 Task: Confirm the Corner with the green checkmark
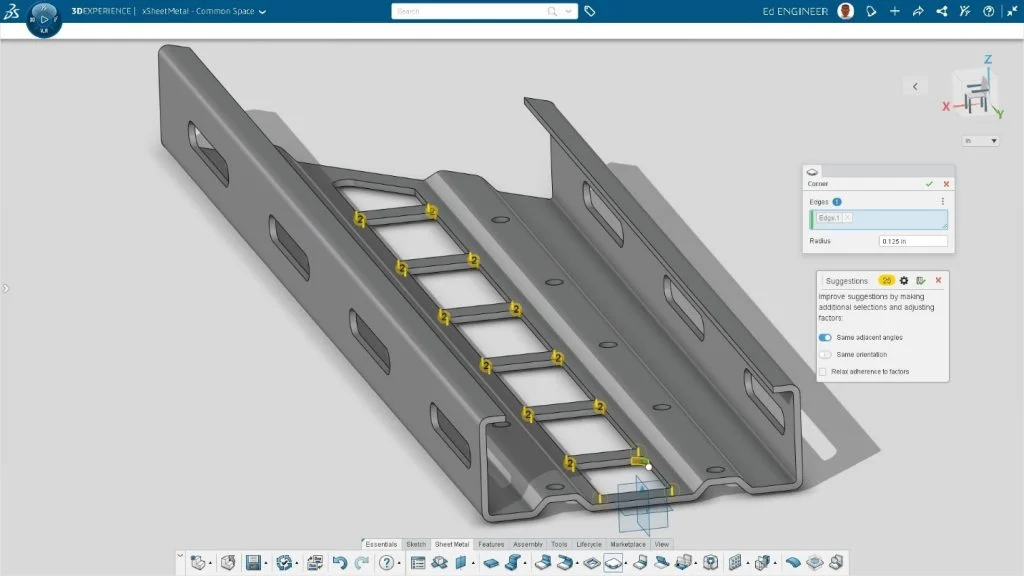pyautogui.click(x=929, y=184)
